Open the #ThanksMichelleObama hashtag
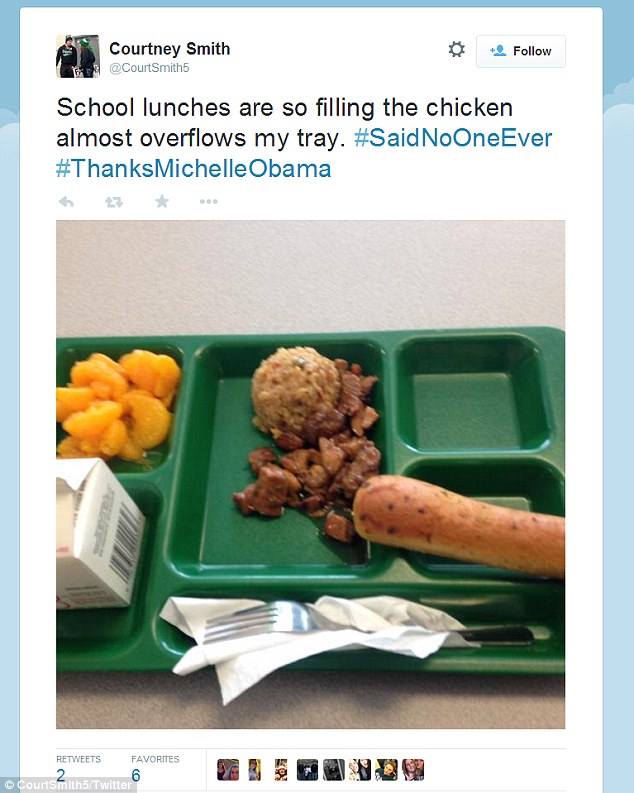This screenshot has width=634, height=793. [x=194, y=168]
